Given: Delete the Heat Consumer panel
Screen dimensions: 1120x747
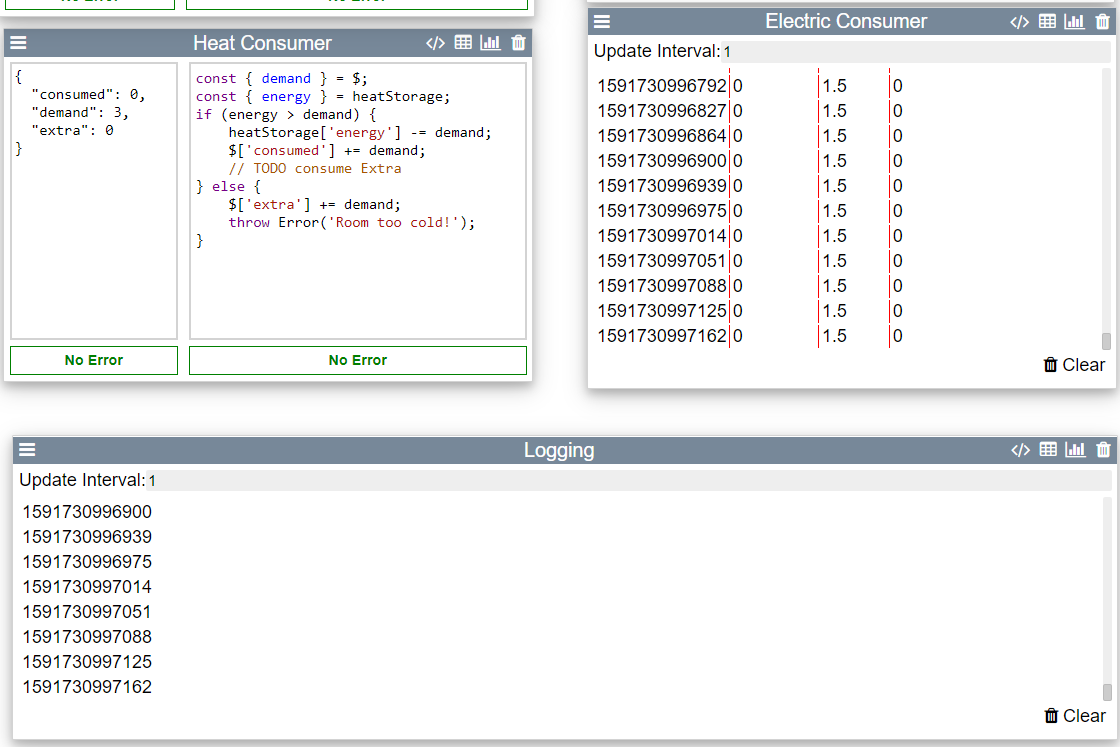Looking at the screenshot, I should click(518, 43).
